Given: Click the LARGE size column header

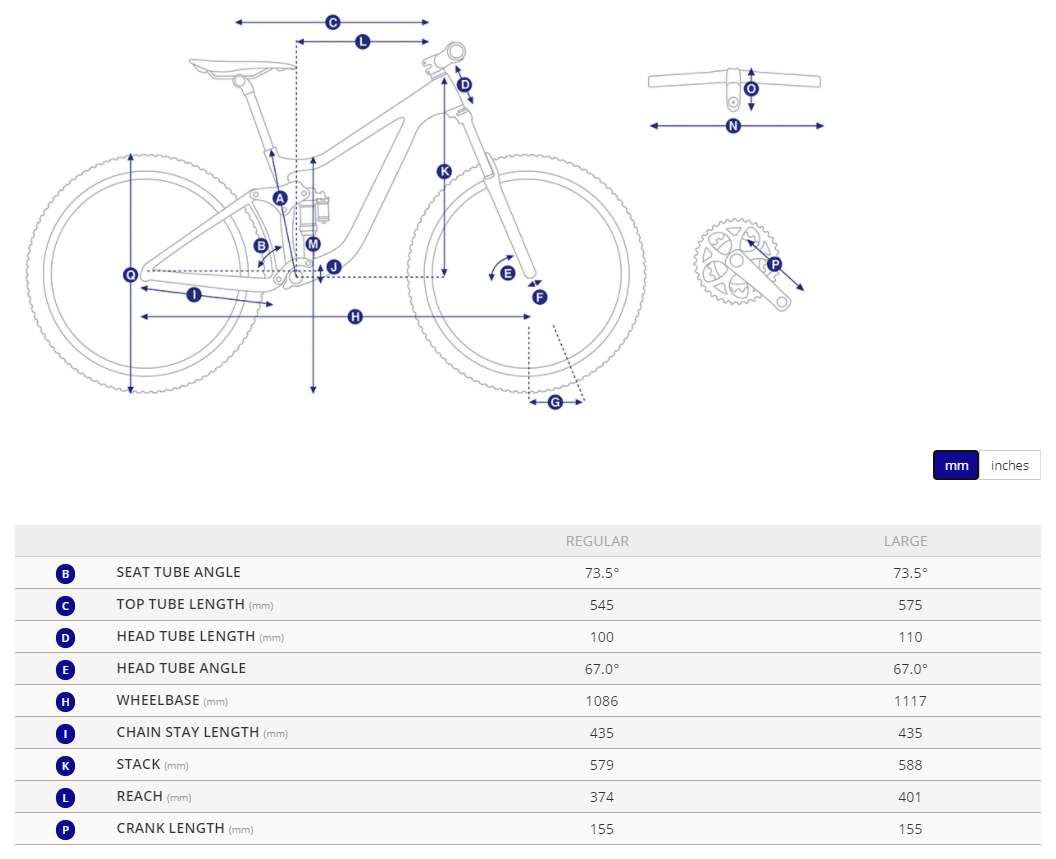Looking at the screenshot, I should (x=905, y=541).
